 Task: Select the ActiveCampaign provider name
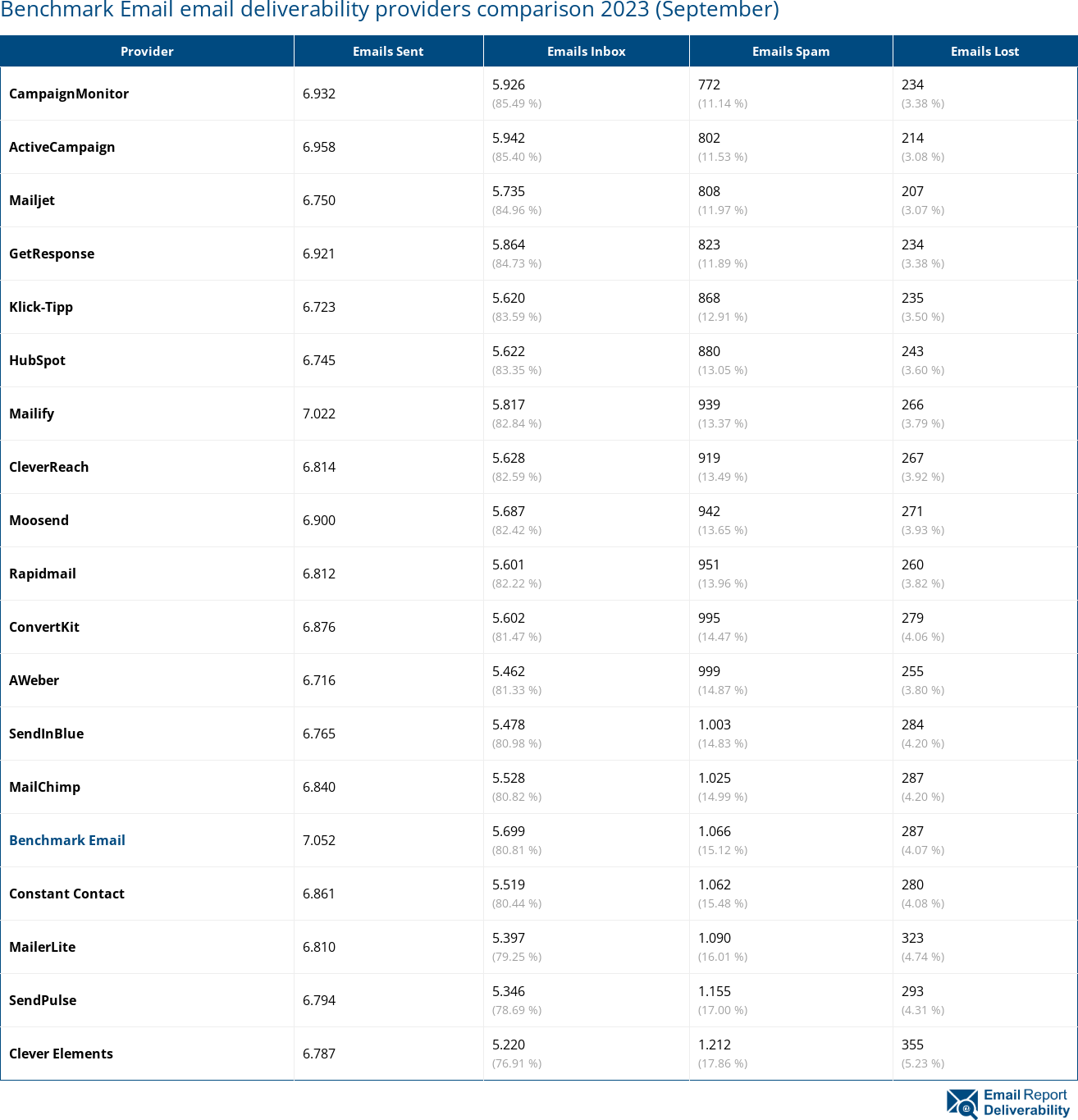click(x=62, y=147)
